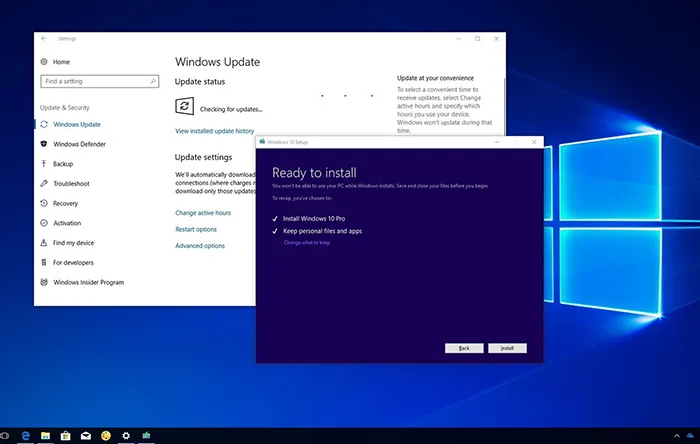Open the Find my device settings page
The height and width of the screenshot is (444, 700).
[x=73, y=243]
